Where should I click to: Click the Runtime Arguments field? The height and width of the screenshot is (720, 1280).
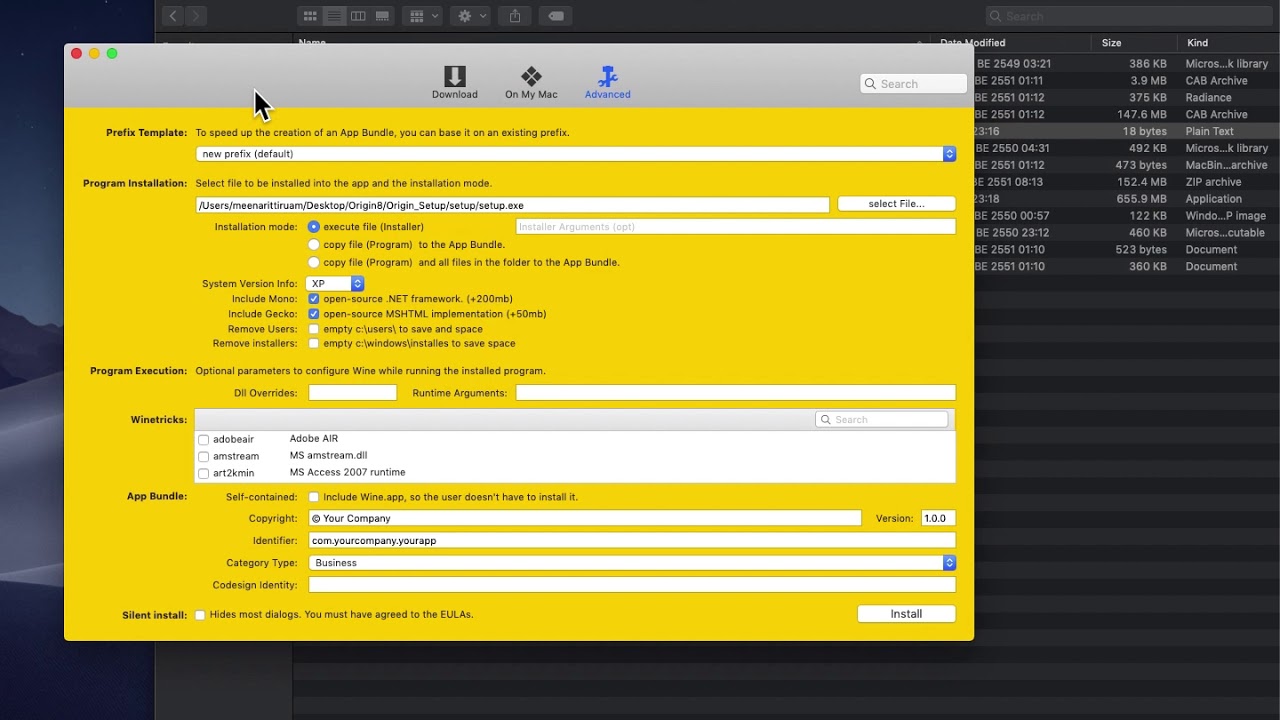point(735,393)
